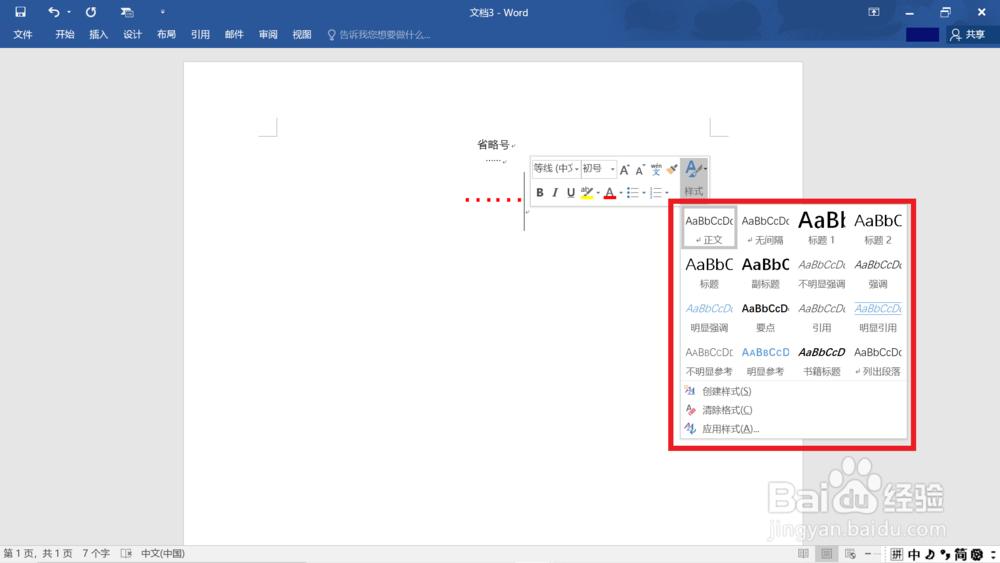Apply the 标题 2 style
1000x563 pixels.
pyautogui.click(x=878, y=228)
